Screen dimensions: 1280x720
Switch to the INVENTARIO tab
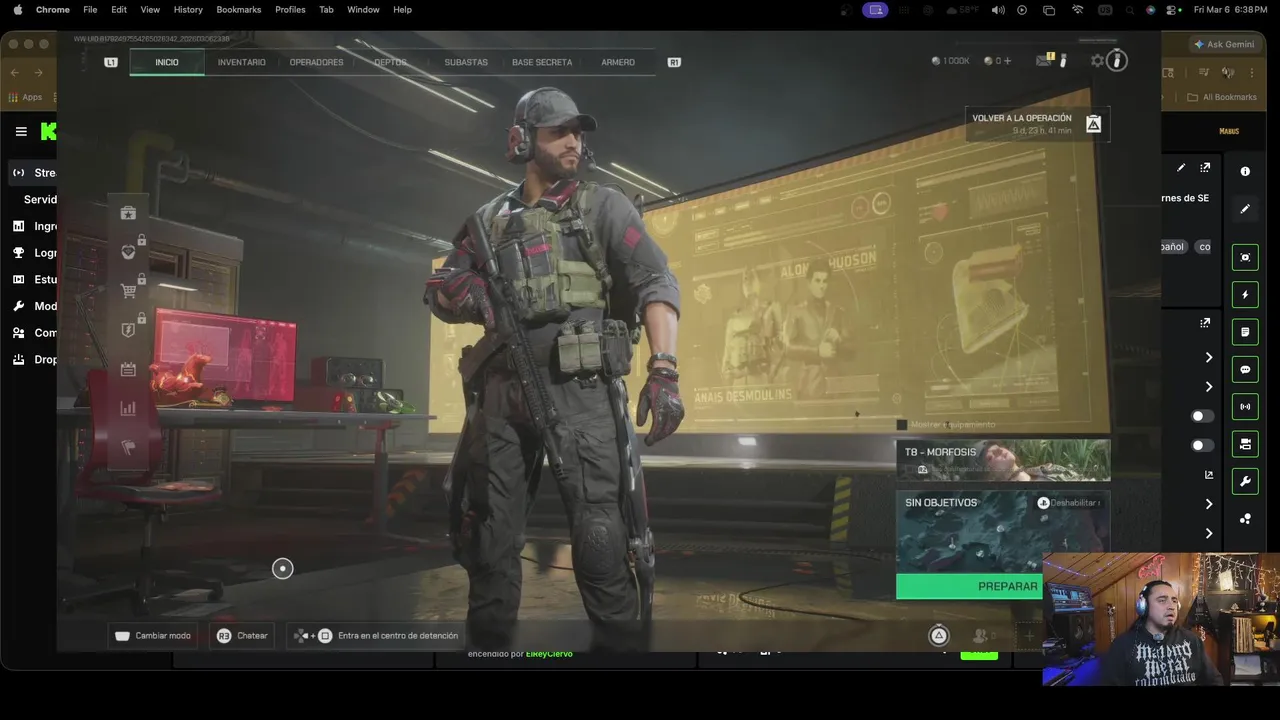coord(242,62)
